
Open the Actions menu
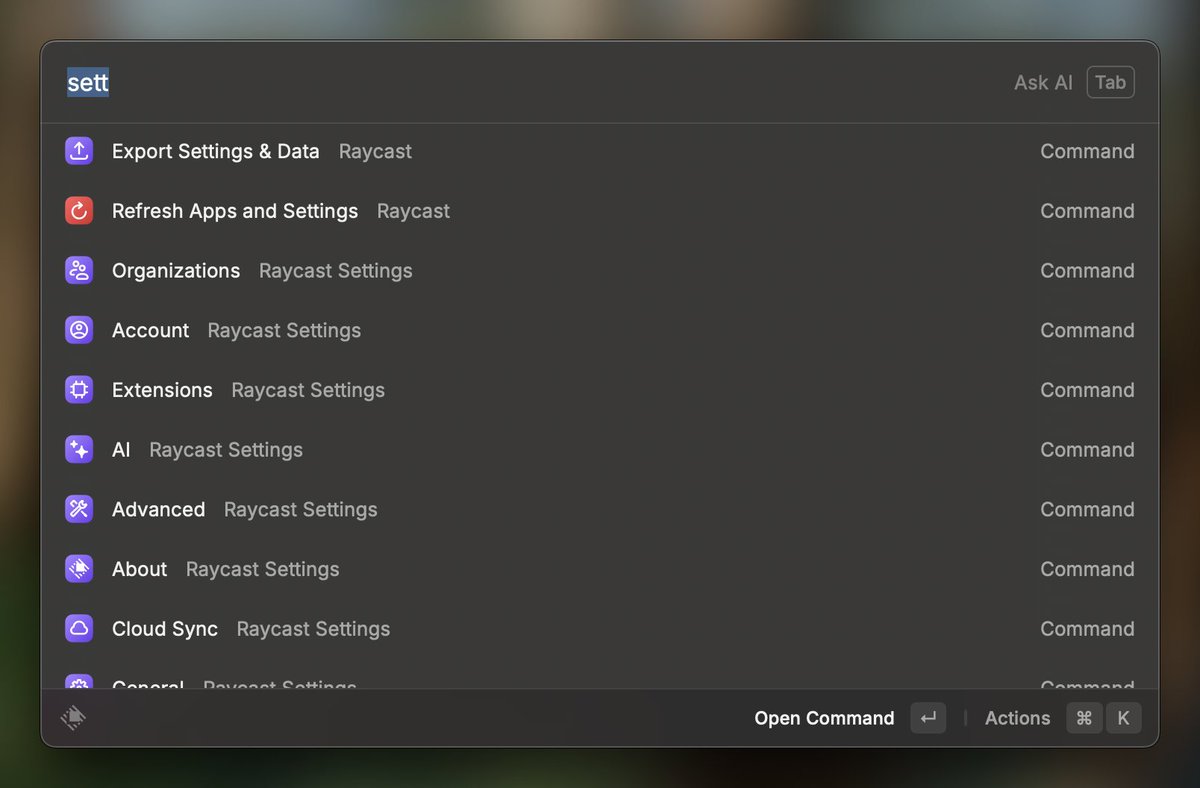pos(1017,718)
